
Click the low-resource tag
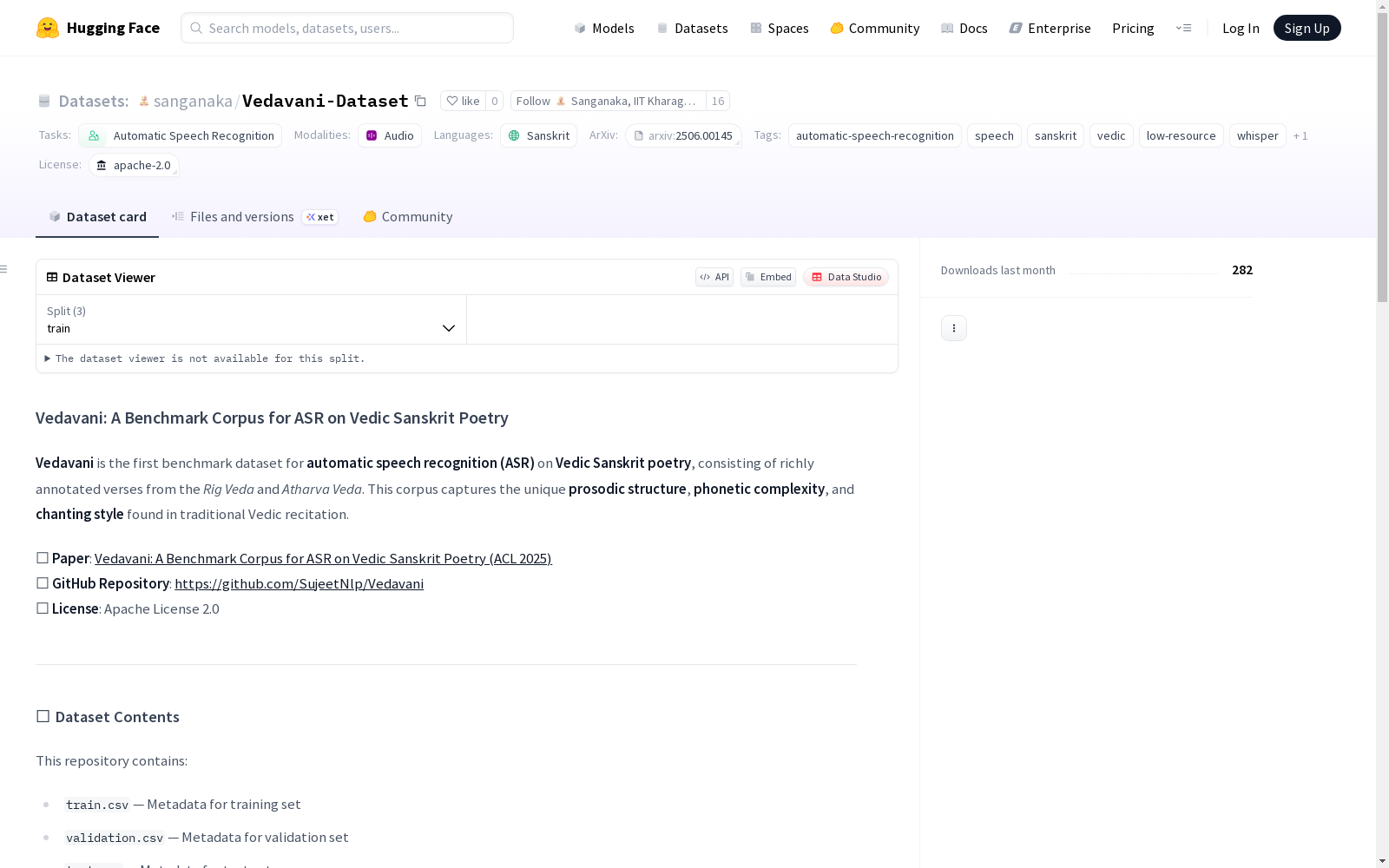(x=1182, y=135)
